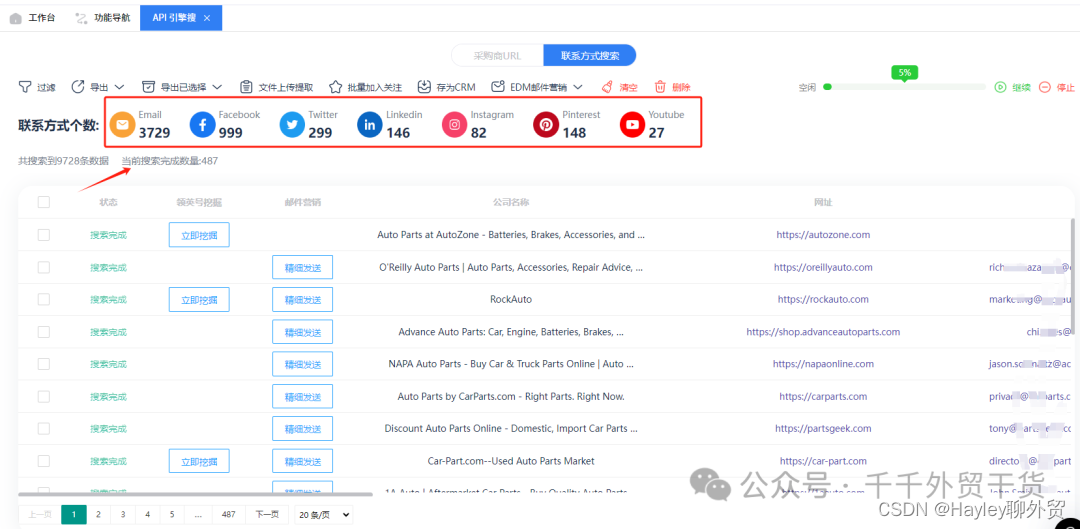
Task: Check the Advance Auto Parts row checkbox
Action: click(x=44, y=332)
